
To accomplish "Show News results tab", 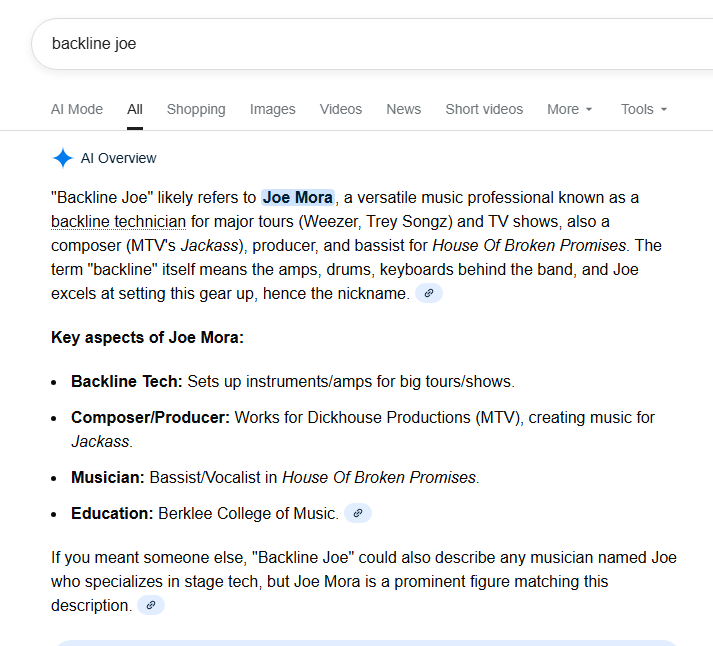I will click(x=404, y=109).
